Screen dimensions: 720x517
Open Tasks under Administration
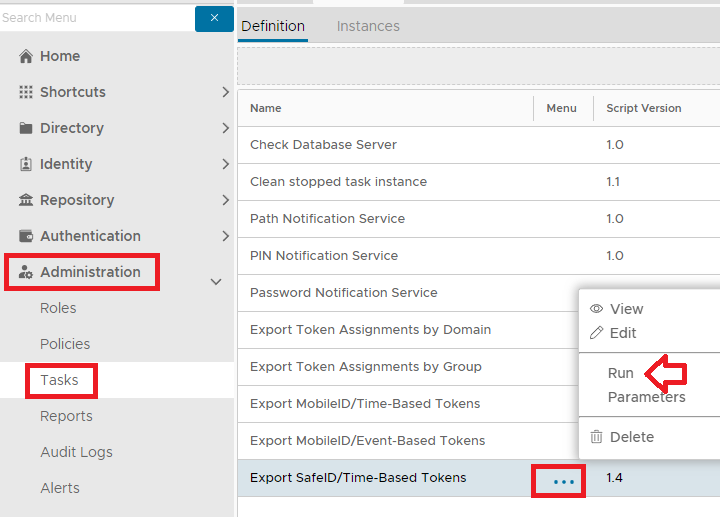tap(59, 380)
